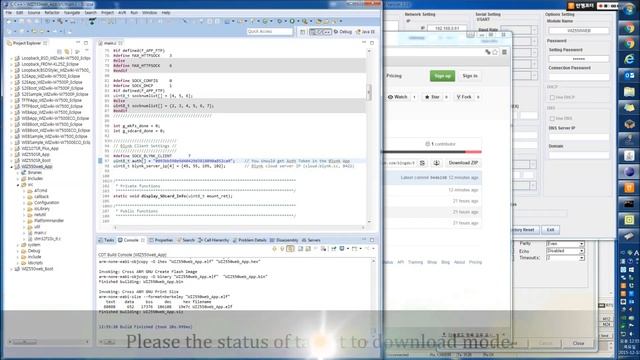Click inside the Quick Access field
This screenshot has height=360, width=640.
269,31
